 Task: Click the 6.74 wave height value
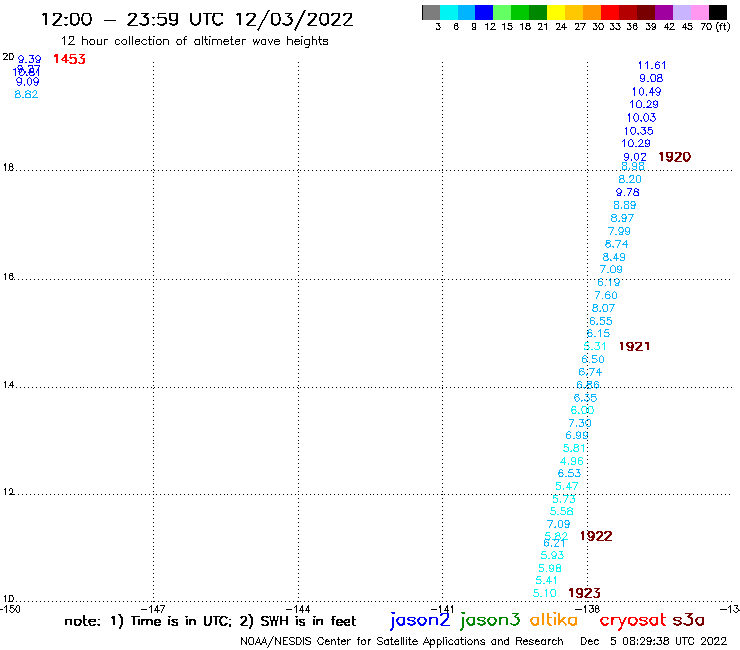[x=590, y=372]
